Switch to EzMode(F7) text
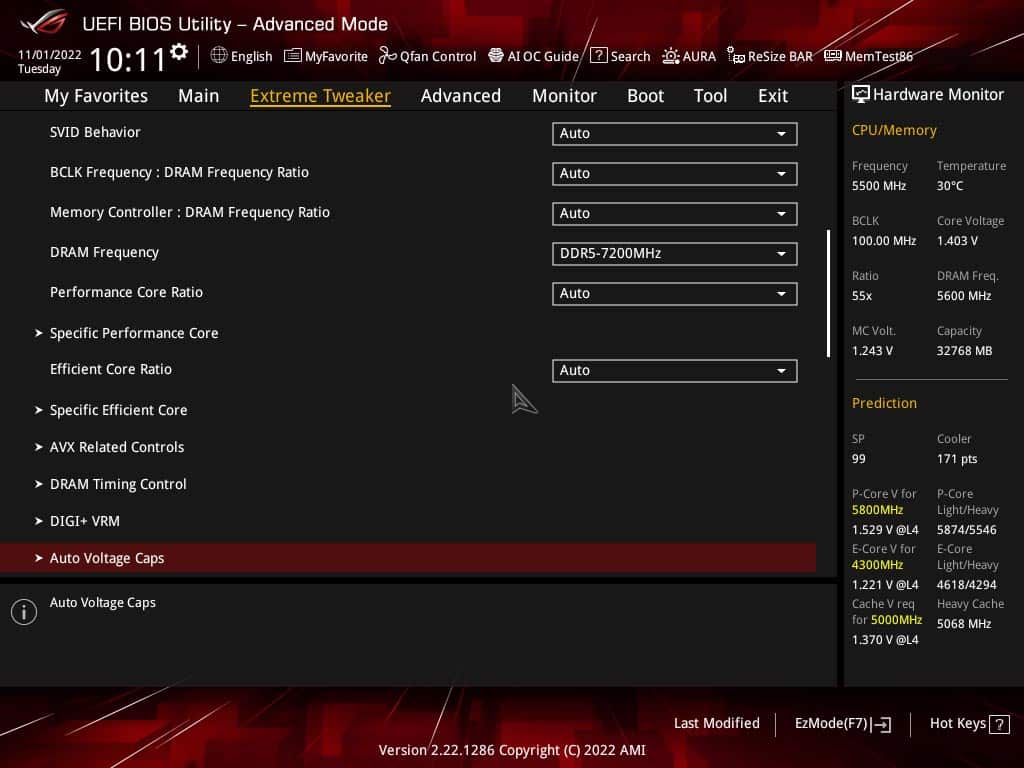This screenshot has height=768, width=1024. click(831, 723)
